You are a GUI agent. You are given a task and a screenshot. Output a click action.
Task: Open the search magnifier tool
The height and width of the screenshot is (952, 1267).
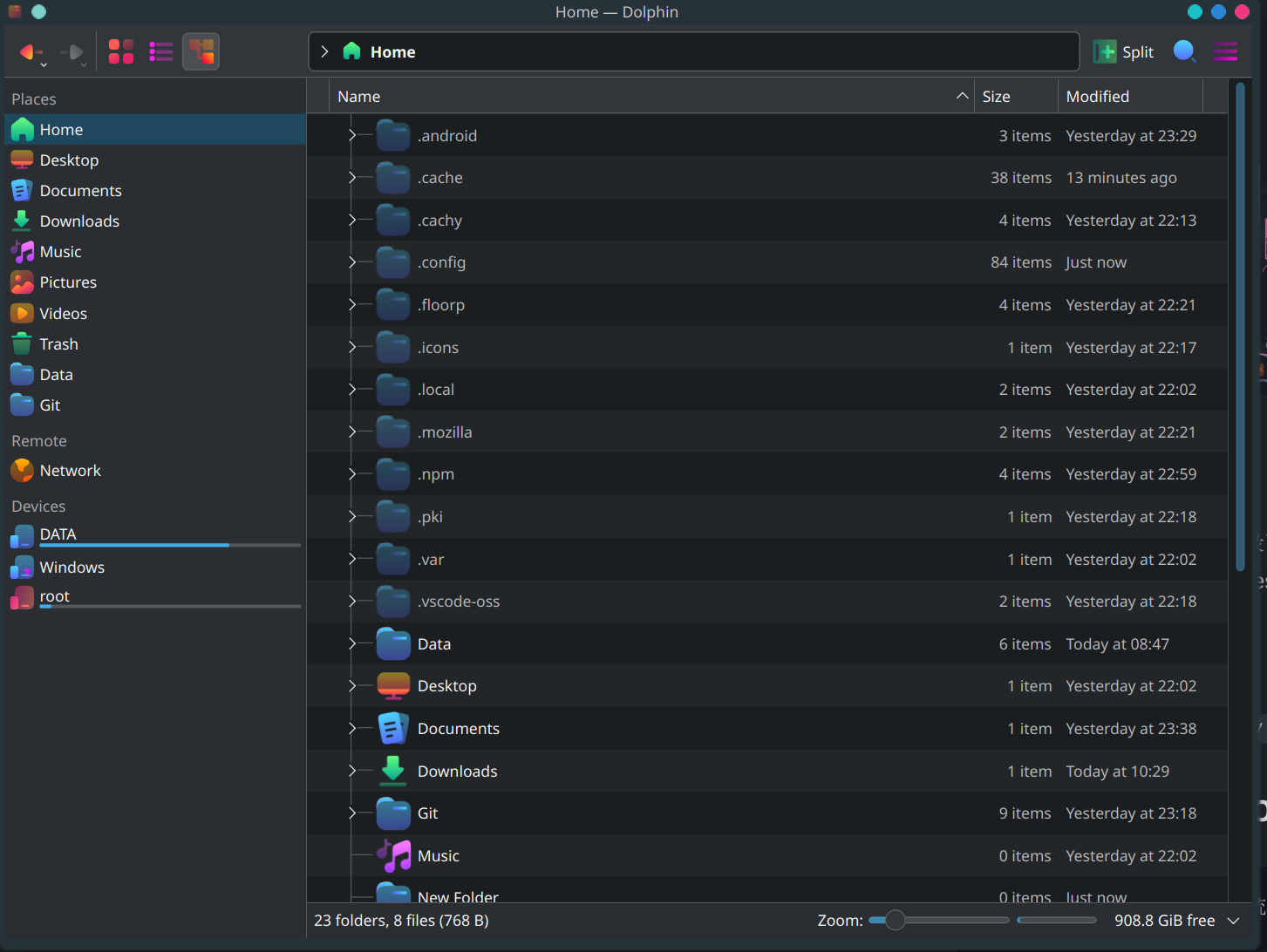[x=1183, y=52]
